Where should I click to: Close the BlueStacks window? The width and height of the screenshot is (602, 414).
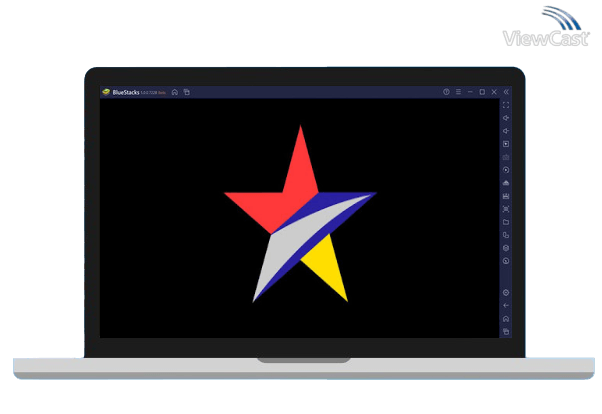[x=494, y=92]
